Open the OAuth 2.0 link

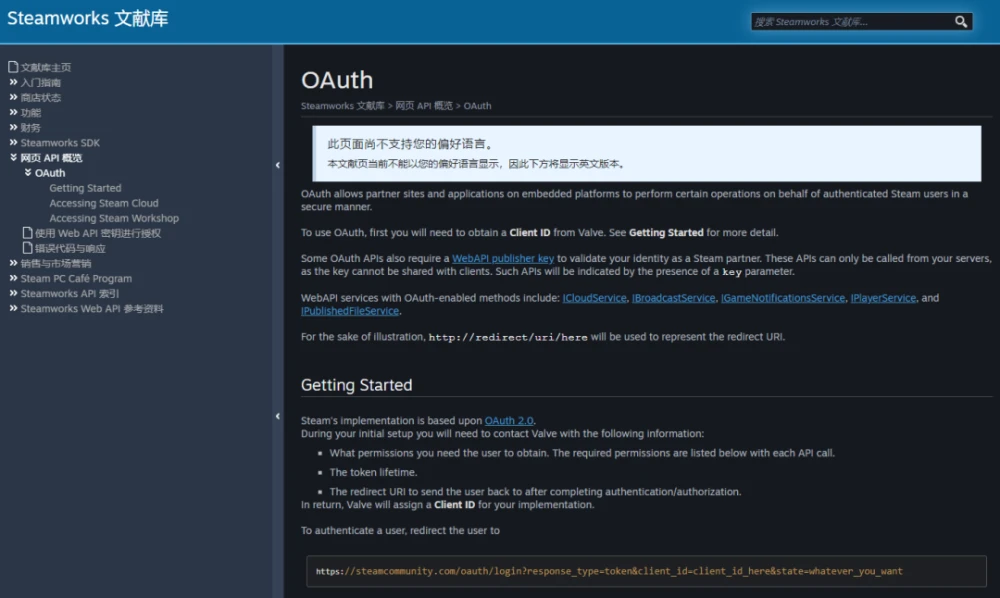pyautogui.click(x=508, y=421)
